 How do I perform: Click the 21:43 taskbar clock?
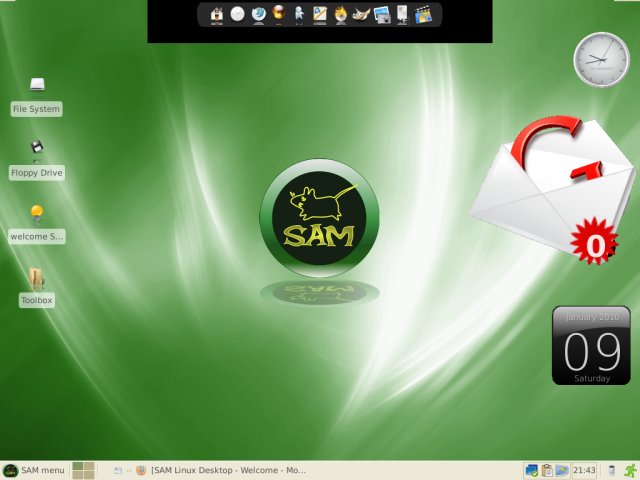tap(584, 470)
